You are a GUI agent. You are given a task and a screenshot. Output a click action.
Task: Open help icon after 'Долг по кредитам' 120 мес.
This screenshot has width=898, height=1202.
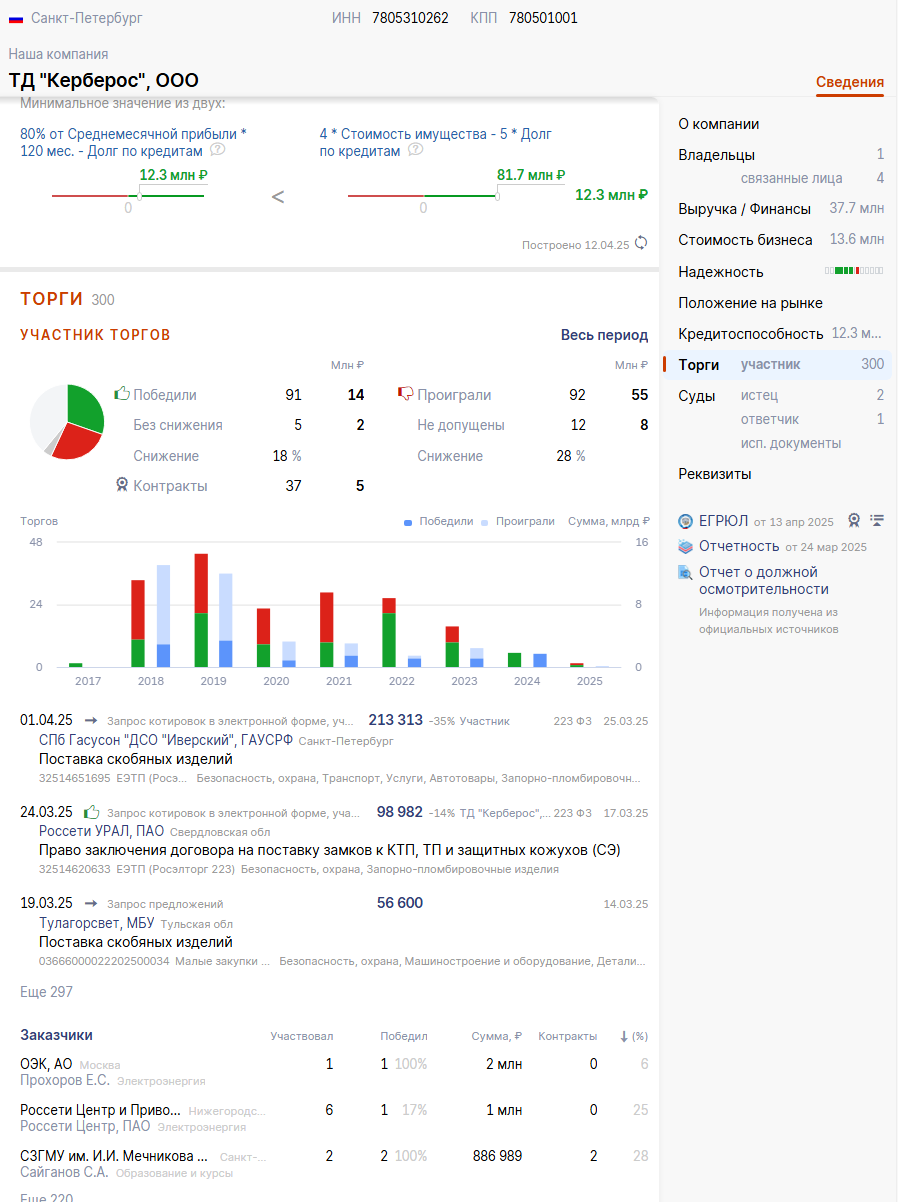click(217, 150)
